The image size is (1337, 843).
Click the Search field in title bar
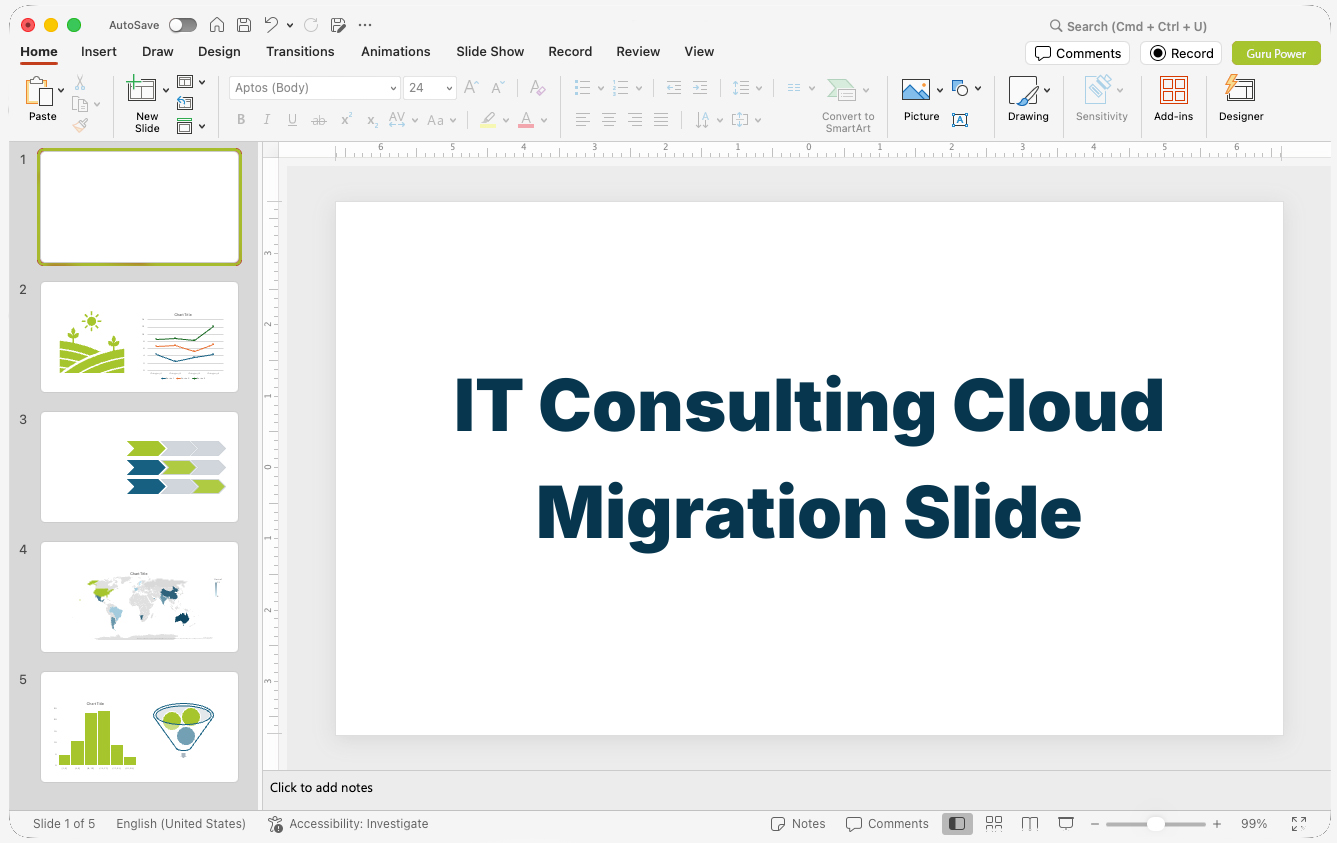(x=1128, y=26)
